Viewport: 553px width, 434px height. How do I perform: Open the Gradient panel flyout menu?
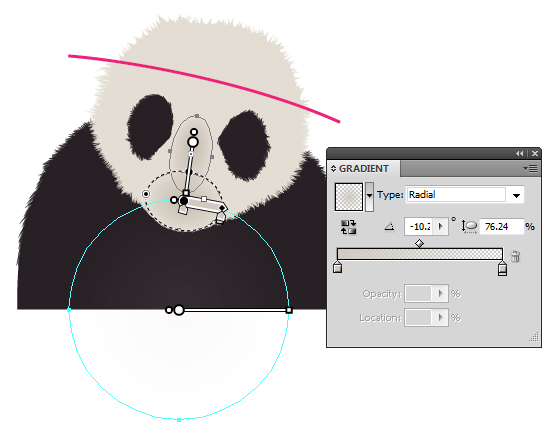click(530, 169)
